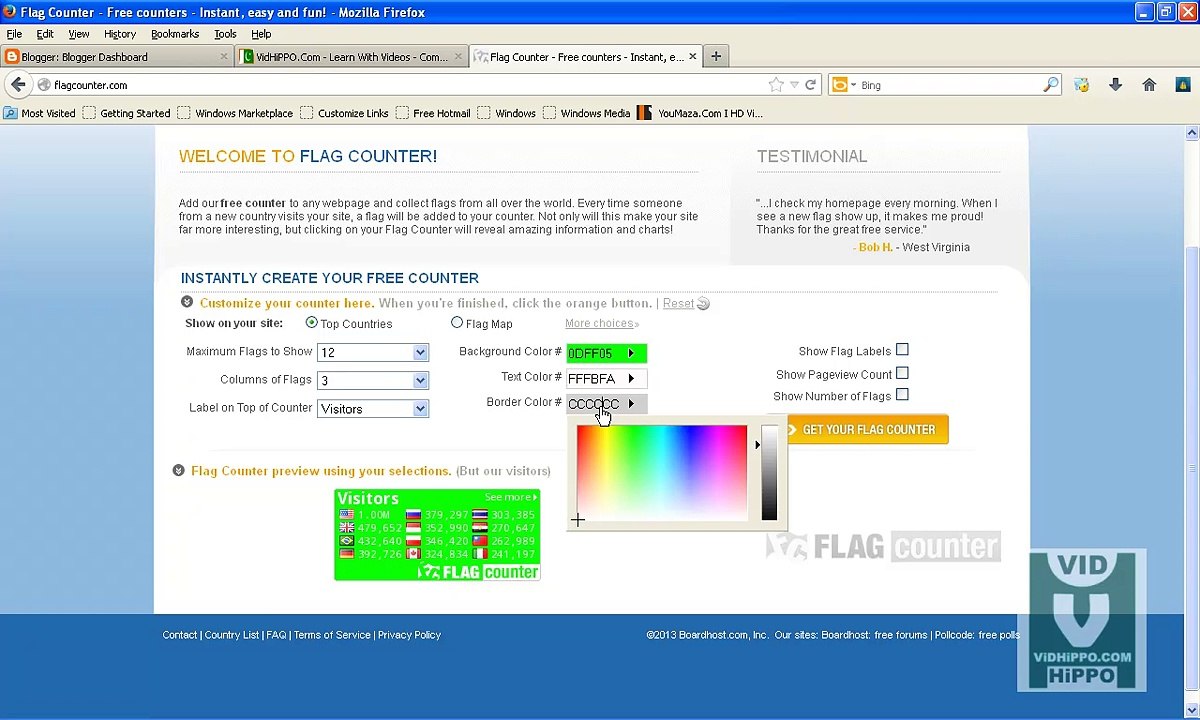This screenshot has width=1200, height=720.
Task: Pick a color in the hue gradient palette
Action: [662, 473]
